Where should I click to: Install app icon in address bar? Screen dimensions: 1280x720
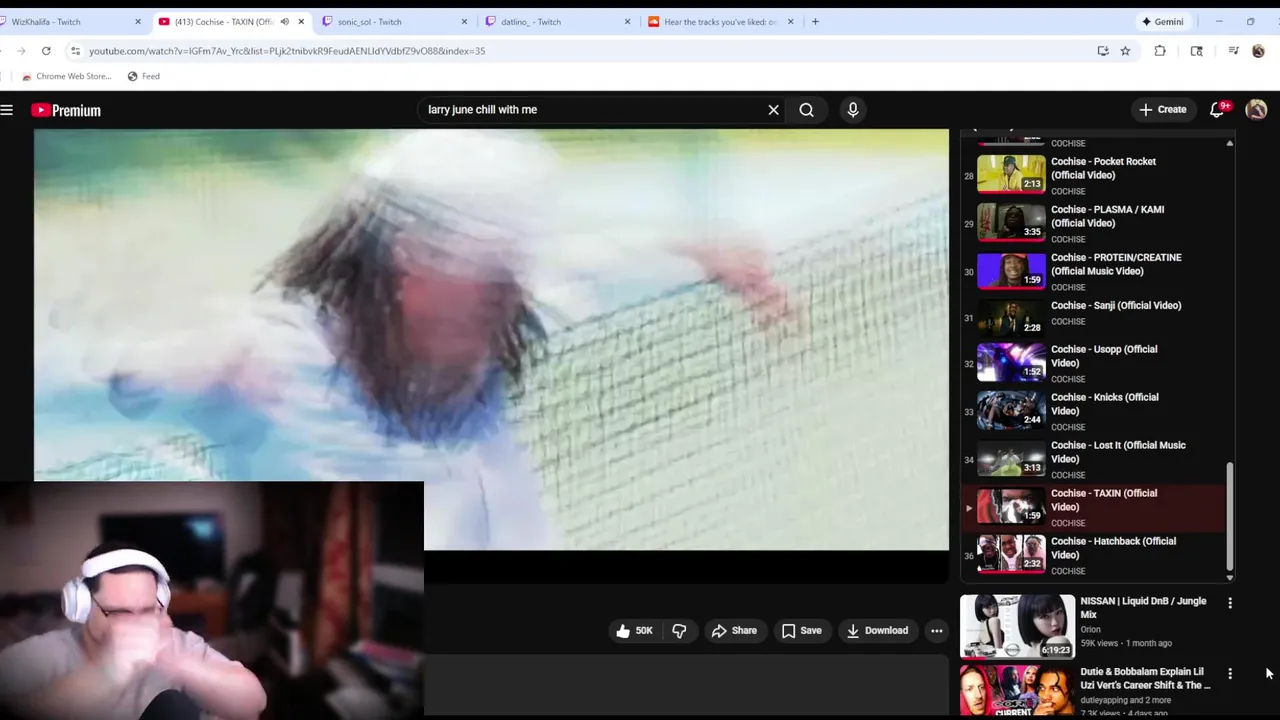(x=1103, y=51)
